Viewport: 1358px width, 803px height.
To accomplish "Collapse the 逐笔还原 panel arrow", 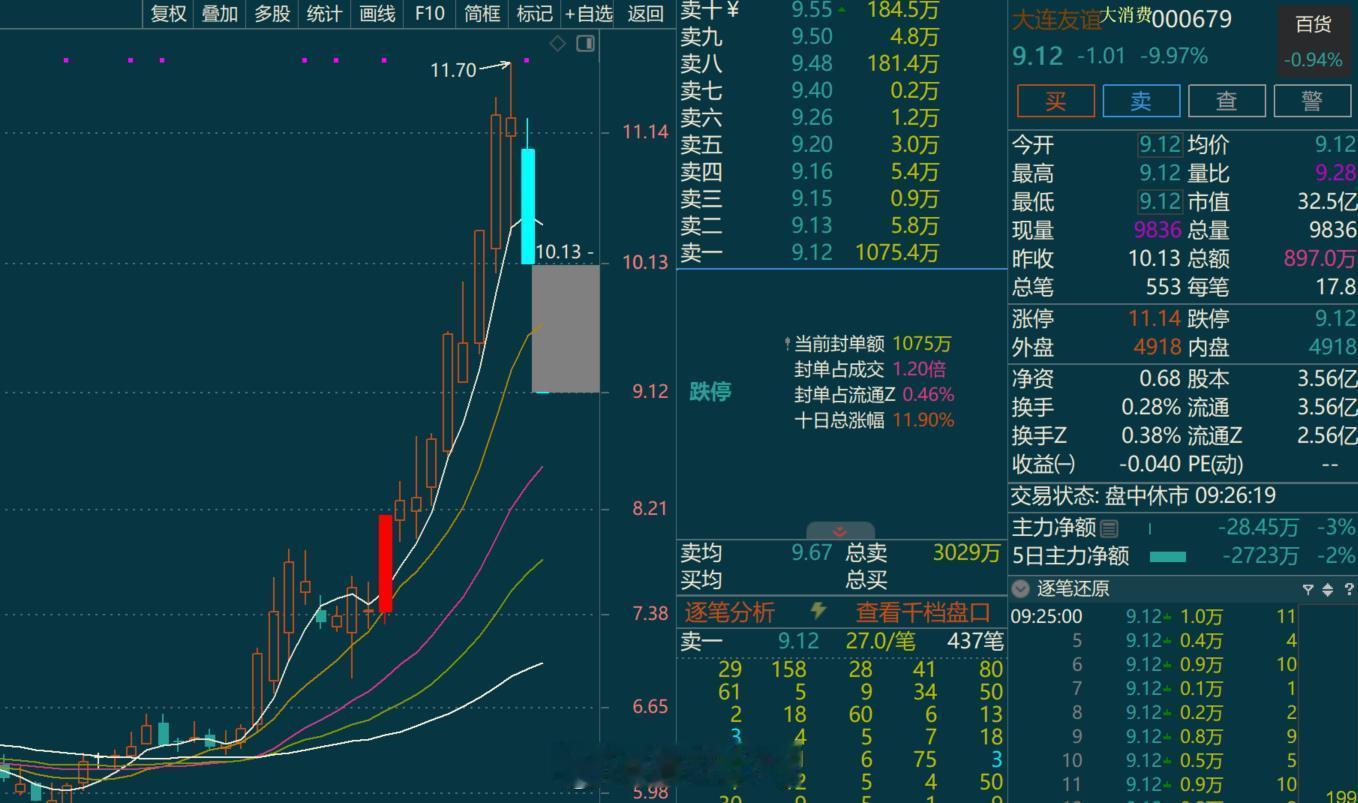I will point(1020,589).
